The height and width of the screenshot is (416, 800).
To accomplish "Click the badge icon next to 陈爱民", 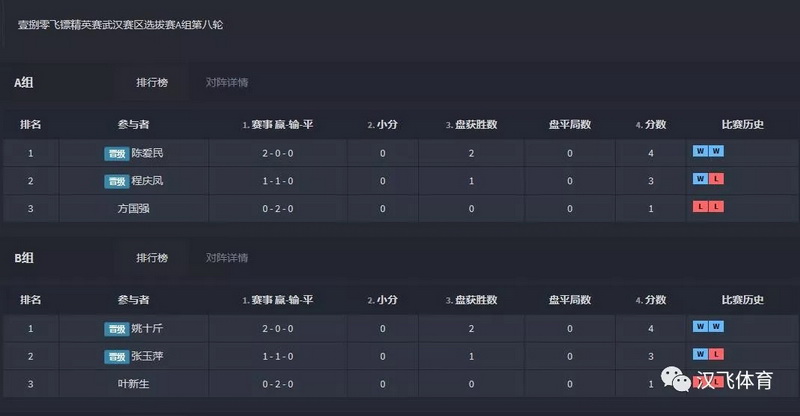I will pyautogui.click(x=117, y=154).
